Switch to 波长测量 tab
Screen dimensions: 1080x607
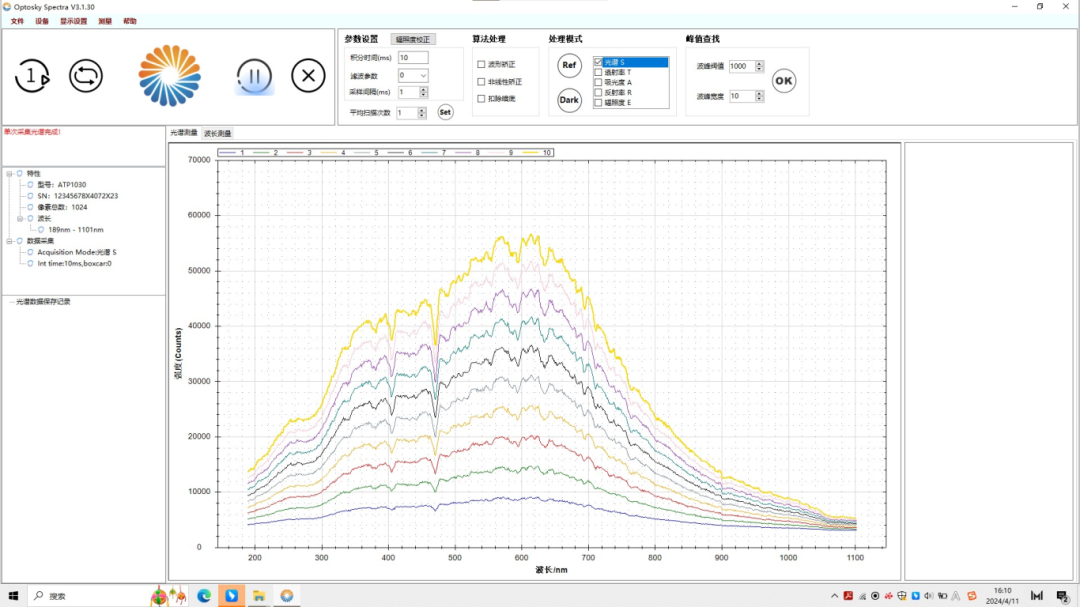218,133
